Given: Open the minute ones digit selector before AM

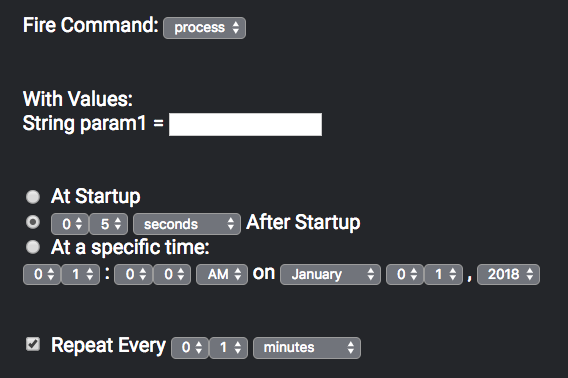Looking at the screenshot, I should [172, 274].
